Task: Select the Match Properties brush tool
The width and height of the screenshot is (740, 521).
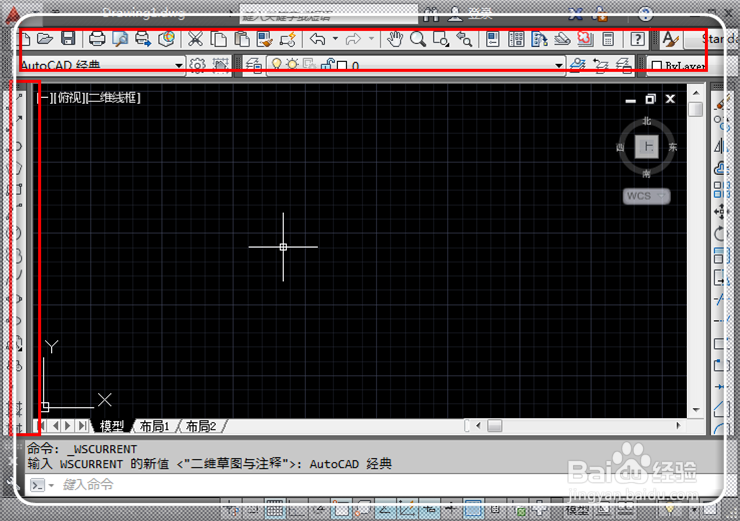Action: point(265,39)
